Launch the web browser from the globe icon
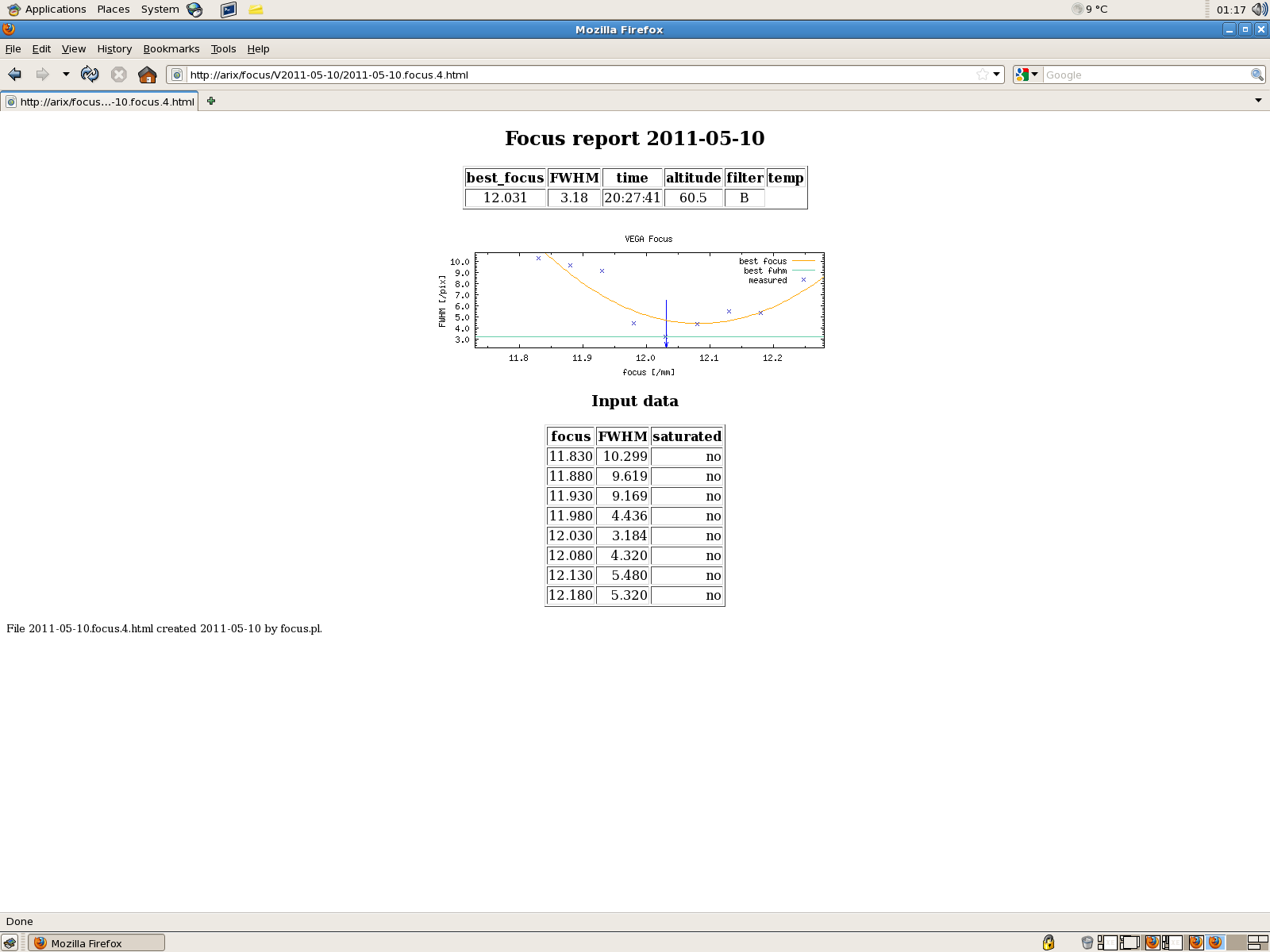1270x952 pixels. click(195, 10)
